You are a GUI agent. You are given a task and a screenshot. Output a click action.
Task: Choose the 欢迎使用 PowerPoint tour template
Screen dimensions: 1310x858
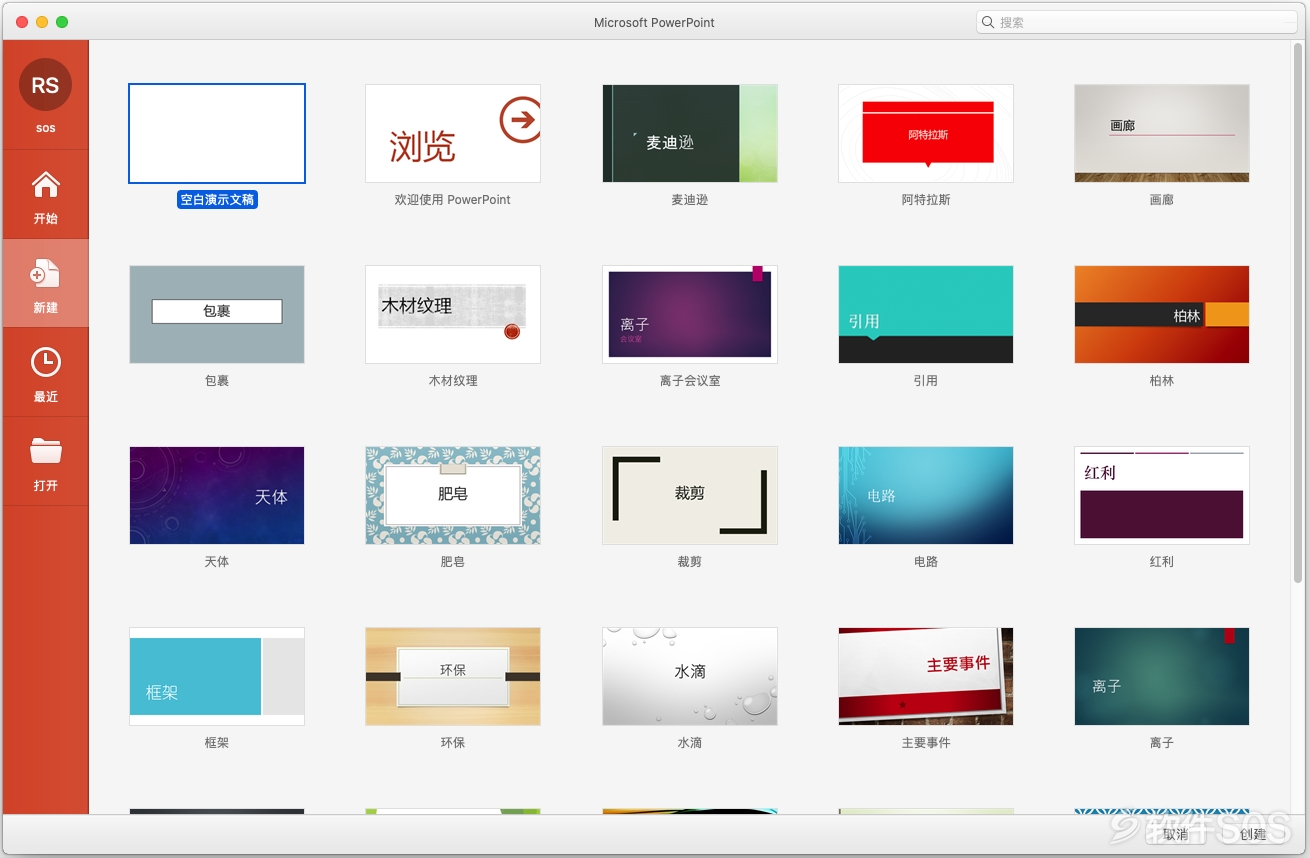(453, 134)
